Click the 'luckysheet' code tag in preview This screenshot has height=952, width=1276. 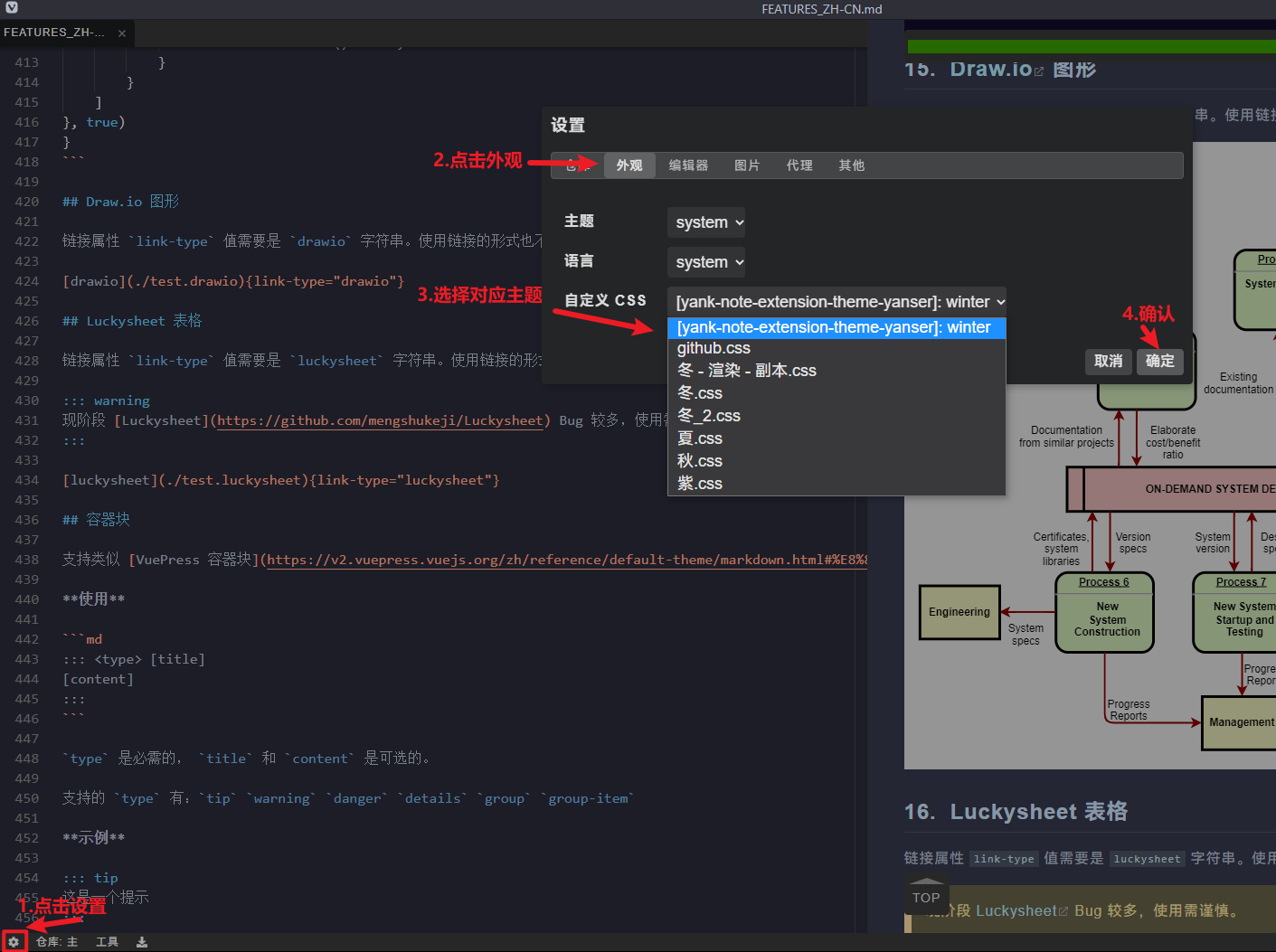pyautogui.click(x=1147, y=859)
